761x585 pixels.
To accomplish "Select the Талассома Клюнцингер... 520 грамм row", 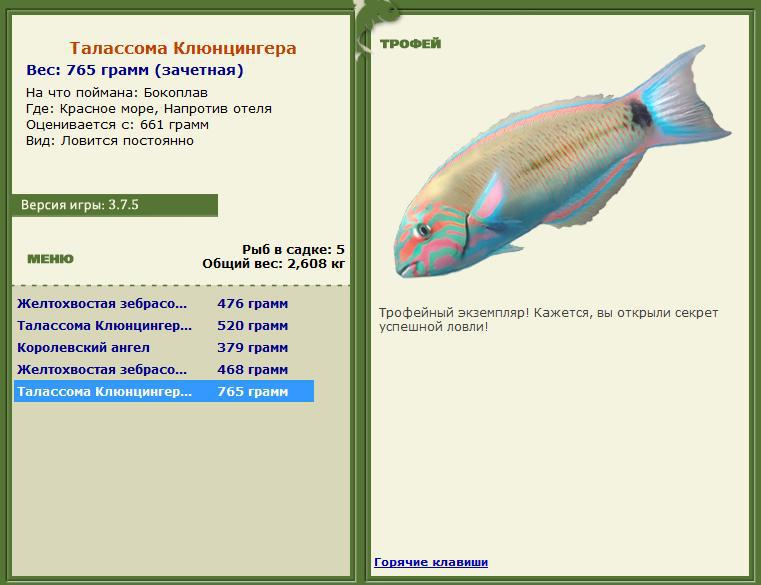I will pos(164,326).
